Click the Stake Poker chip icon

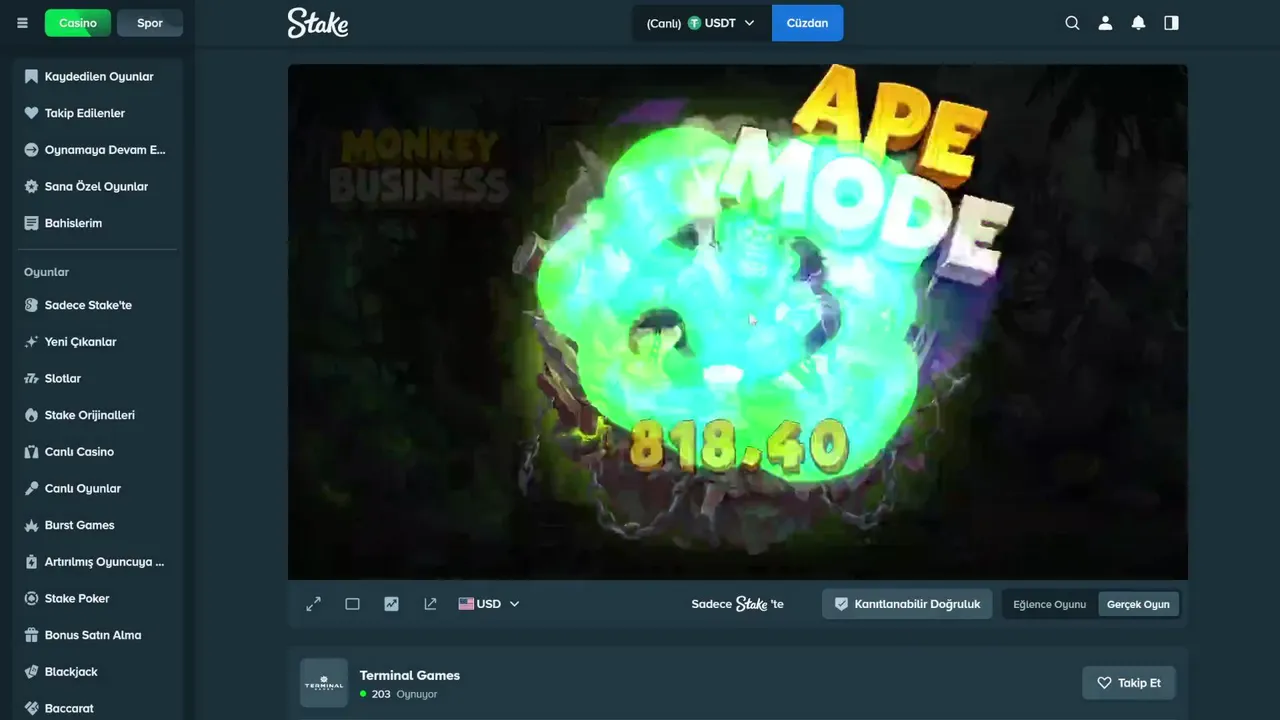pos(31,598)
